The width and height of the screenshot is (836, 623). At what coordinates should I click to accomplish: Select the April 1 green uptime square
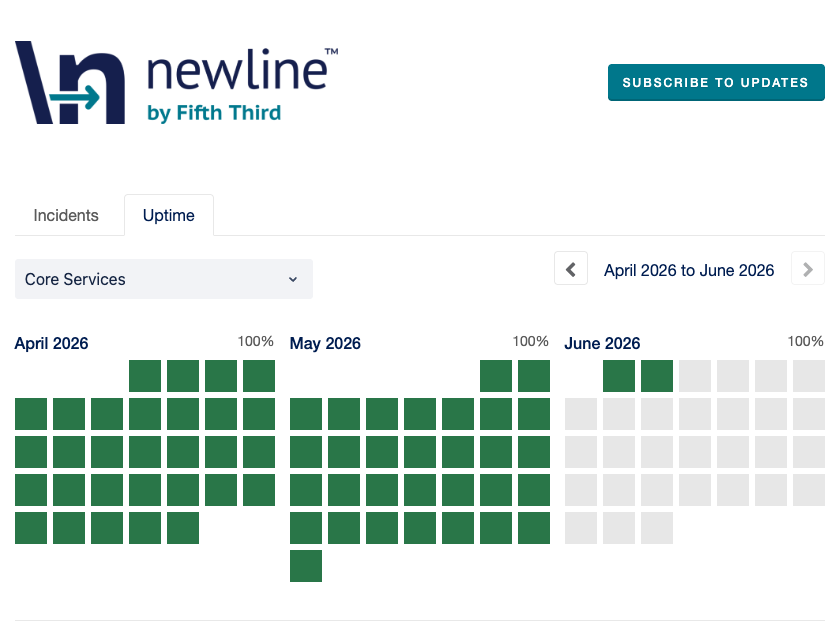coord(145,376)
